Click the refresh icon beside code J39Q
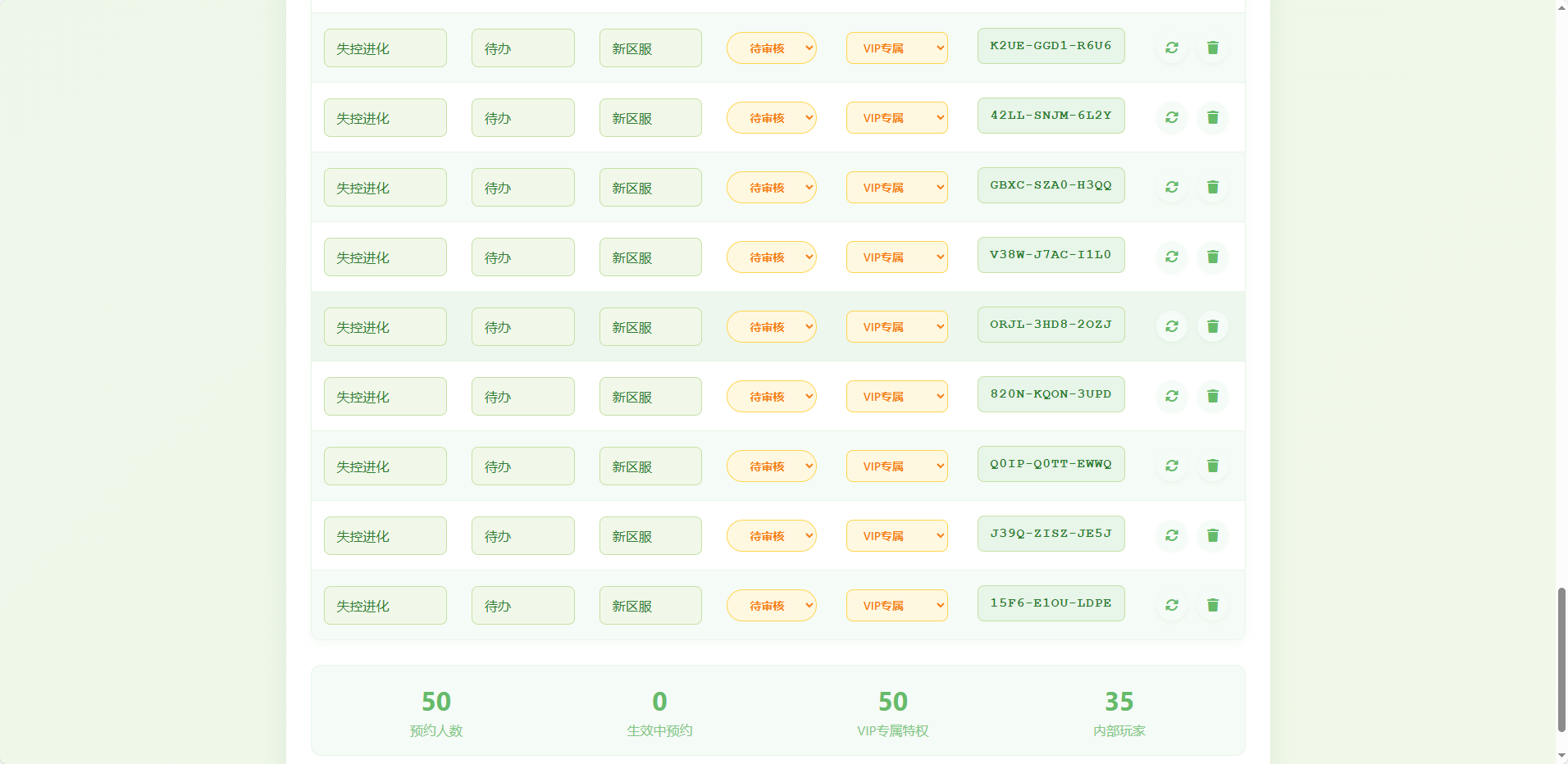Screen dimensions: 1568x764 coord(1172,535)
